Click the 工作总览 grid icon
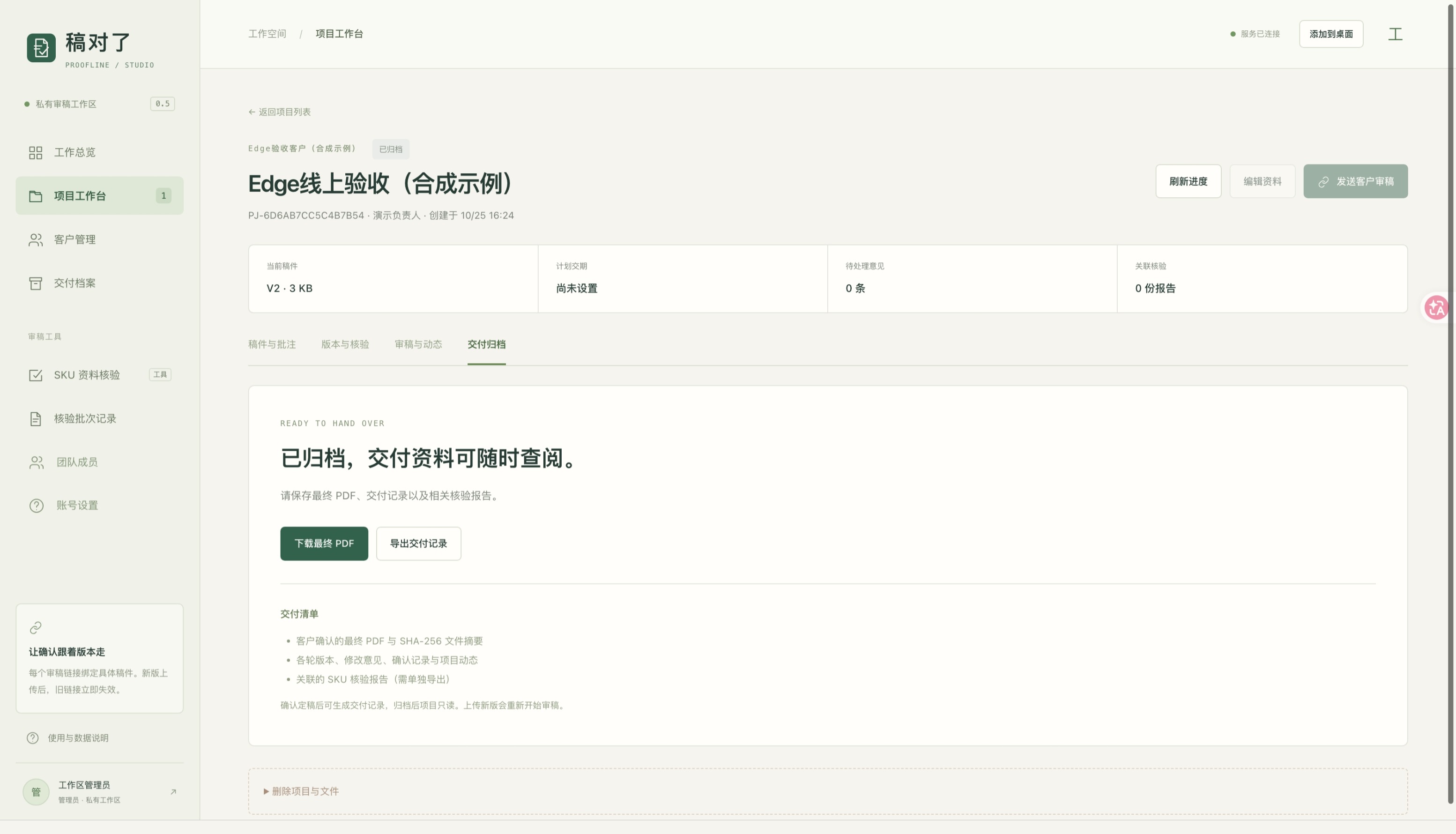The height and width of the screenshot is (834, 1456). (36, 152)
